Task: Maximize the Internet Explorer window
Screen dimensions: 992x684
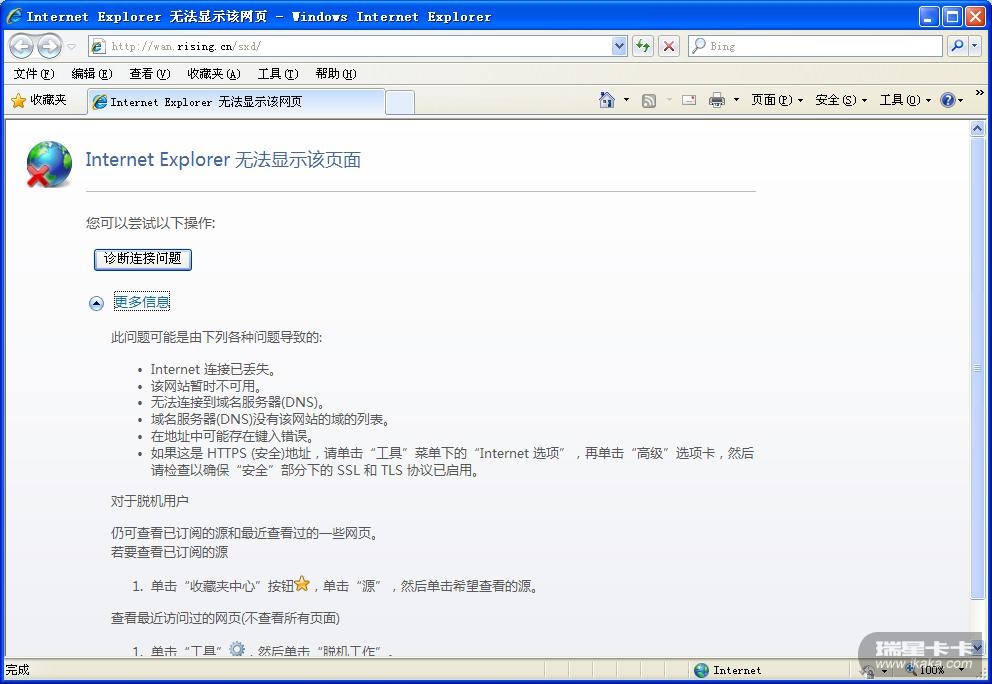Action: point(952,16)
